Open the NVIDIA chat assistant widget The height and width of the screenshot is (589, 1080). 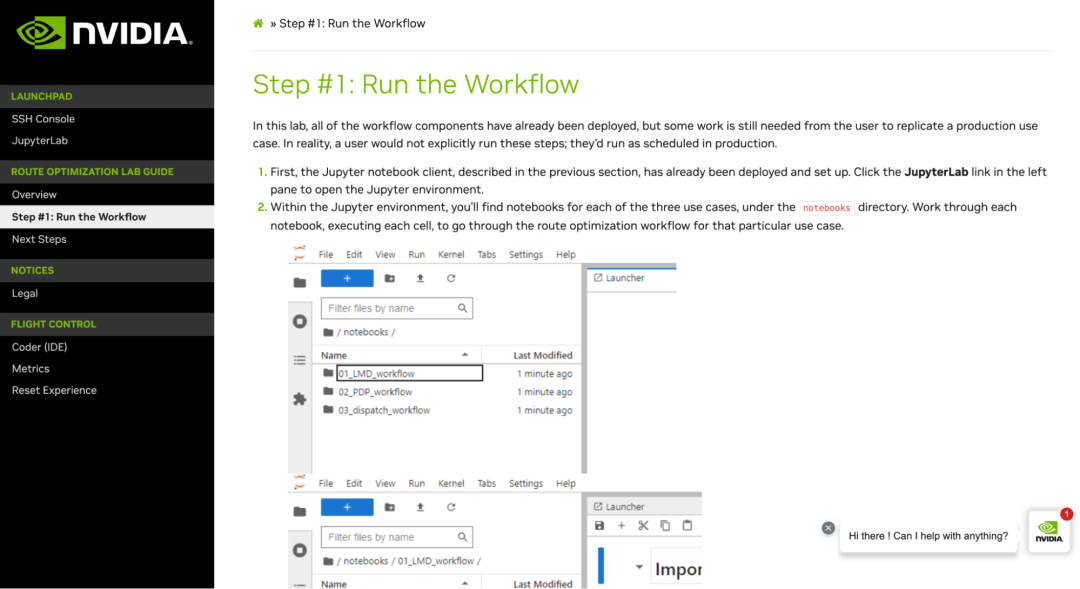pyautogui.click(x=1048, y=532)
